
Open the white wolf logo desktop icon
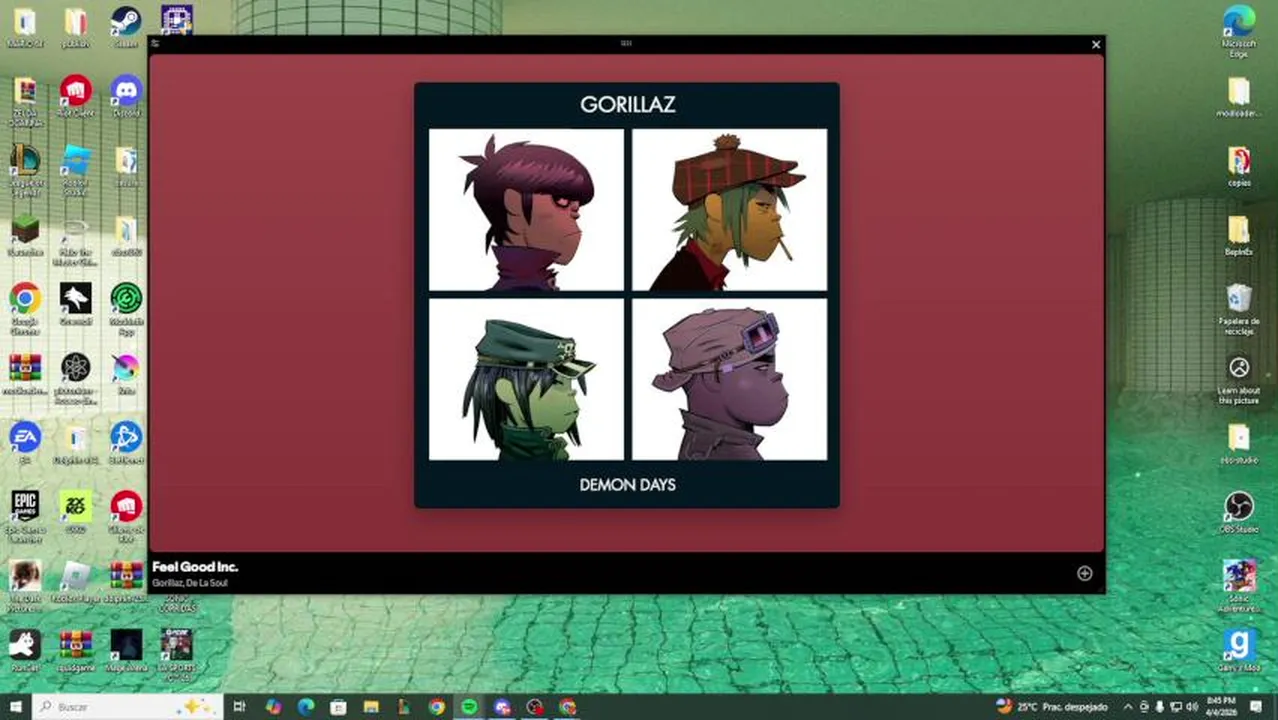point(75,304)
